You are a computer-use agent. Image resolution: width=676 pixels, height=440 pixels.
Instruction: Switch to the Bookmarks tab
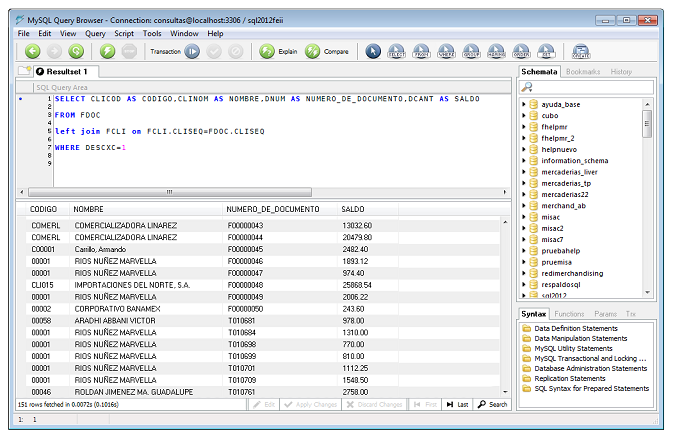583,72
